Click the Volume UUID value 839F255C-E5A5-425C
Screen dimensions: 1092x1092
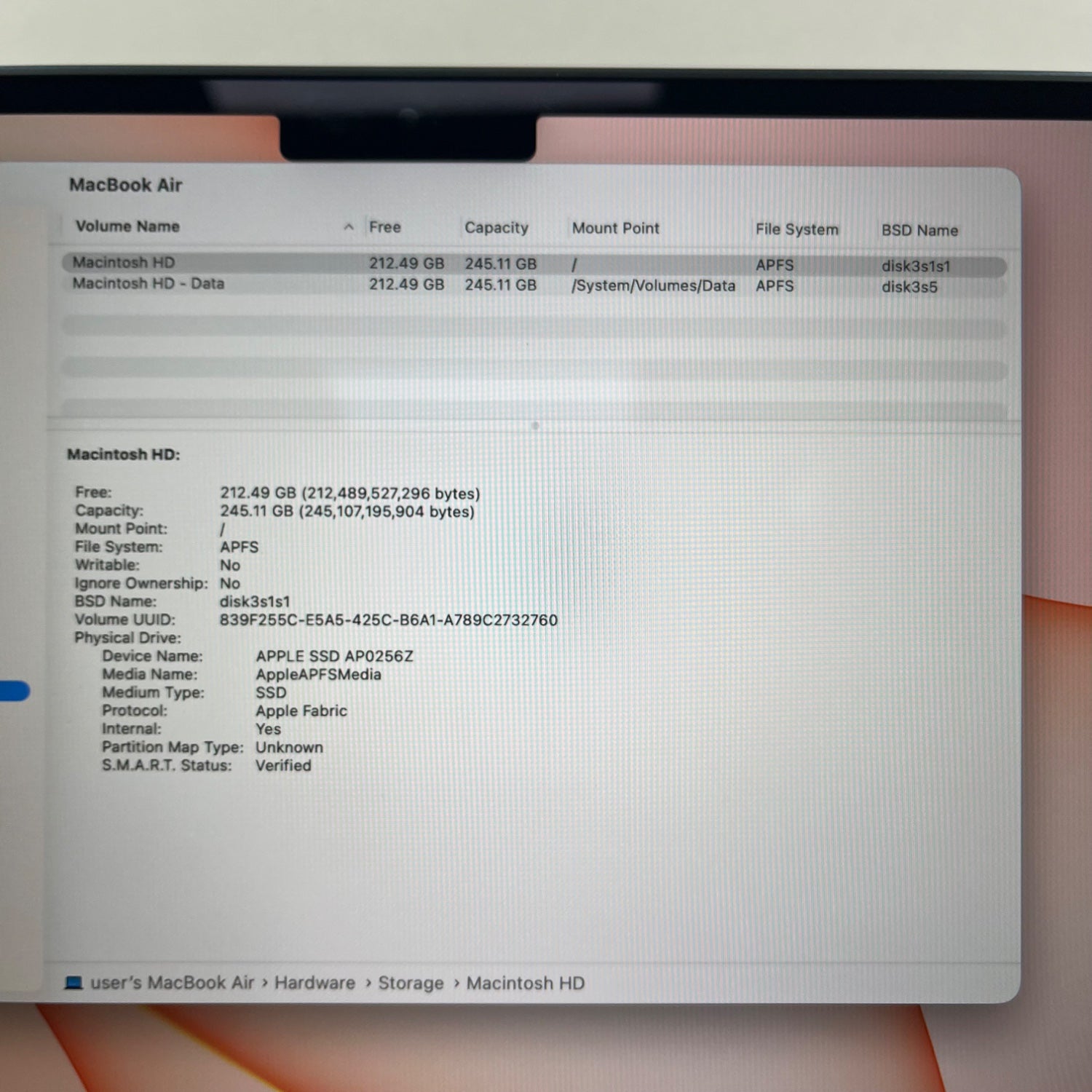[x=388, y=620]
